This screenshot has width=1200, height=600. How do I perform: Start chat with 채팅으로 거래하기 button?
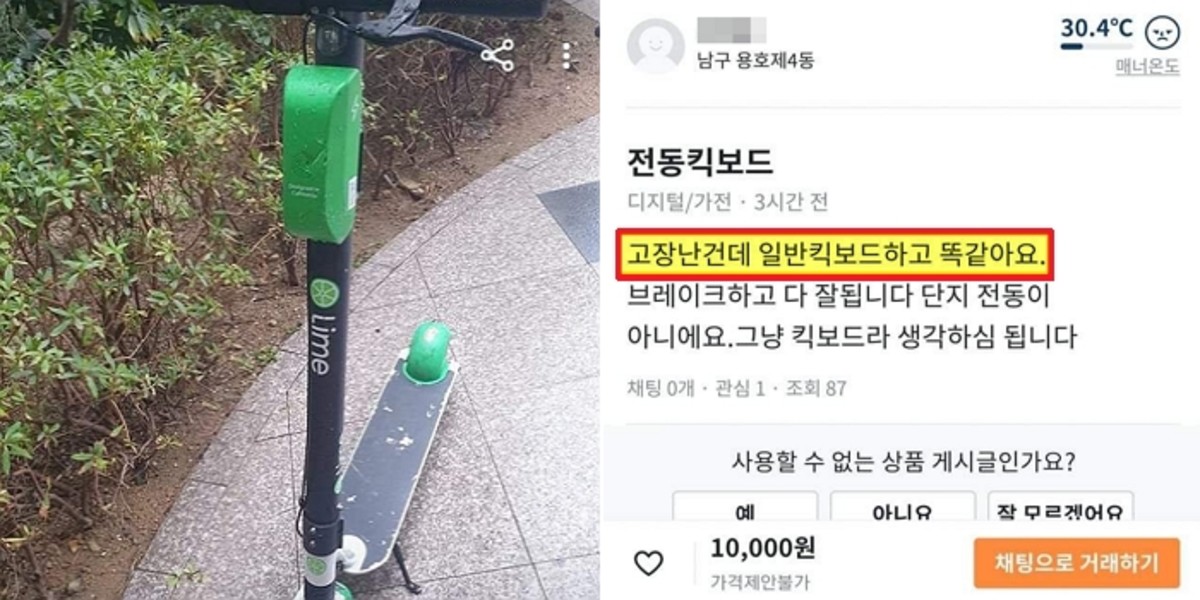pyautogui.click(x=1076, y=563)
